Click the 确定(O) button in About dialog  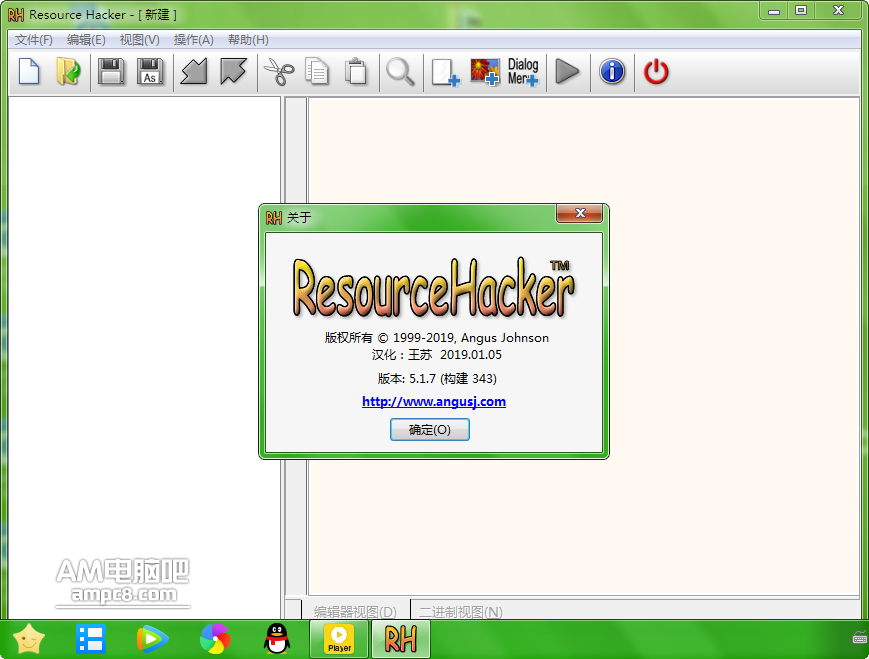click(x=430, y=430)
